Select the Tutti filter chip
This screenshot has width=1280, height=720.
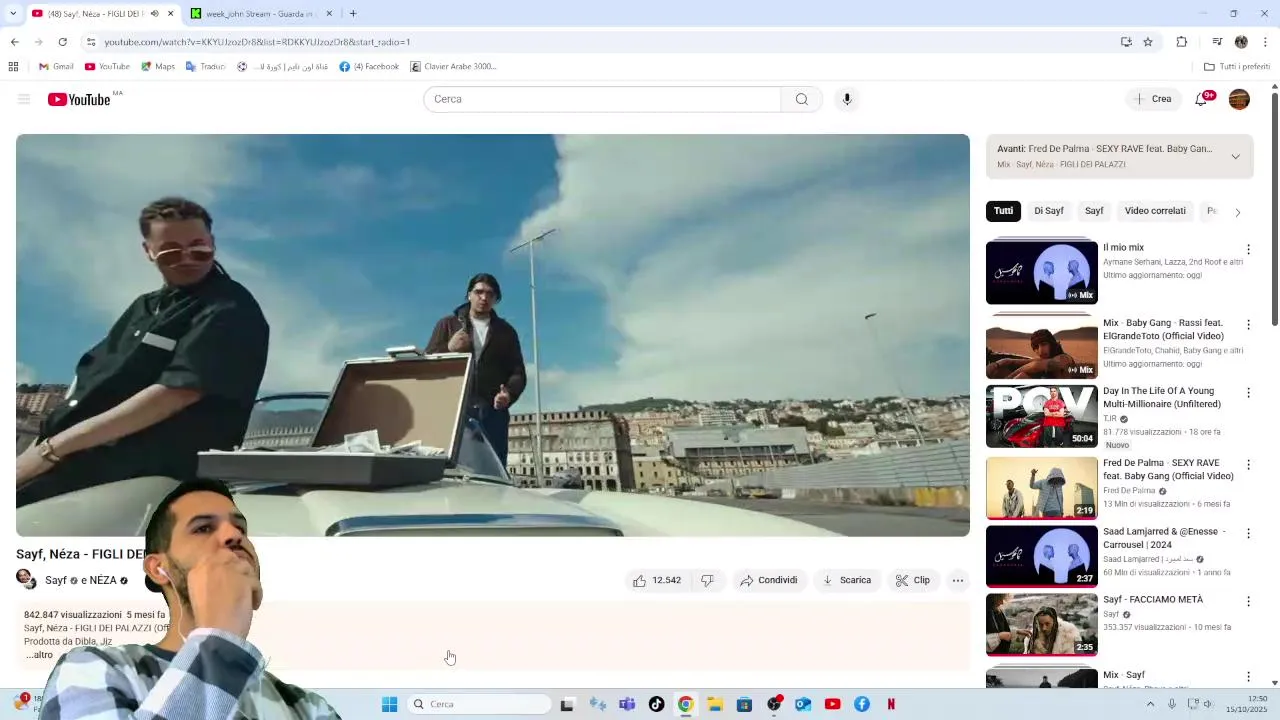(x=1003, y=211)
